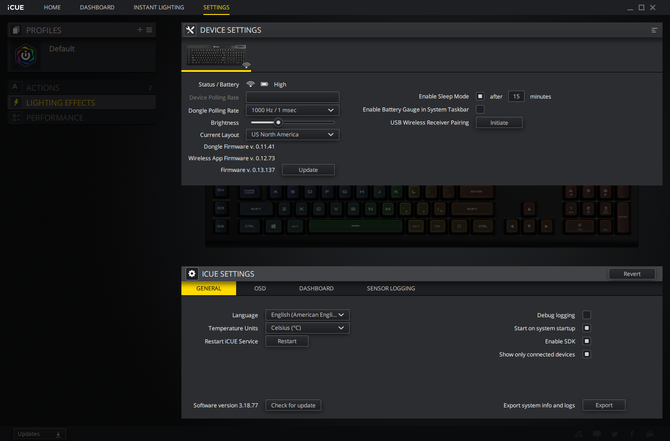Screen dimensions: 670x441
Task: Select the wireless keyboard device thumbnail
Action: 216,56
